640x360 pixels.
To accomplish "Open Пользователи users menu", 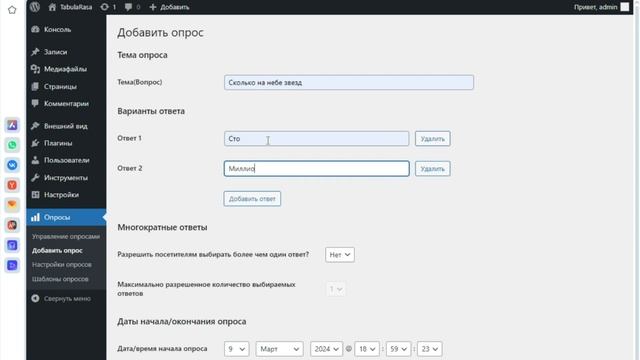I will click(66, 160).
